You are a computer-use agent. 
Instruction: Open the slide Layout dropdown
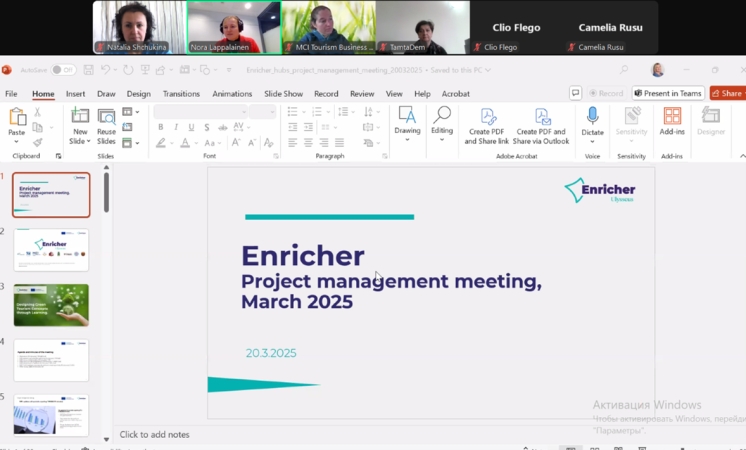click(130, 112)
